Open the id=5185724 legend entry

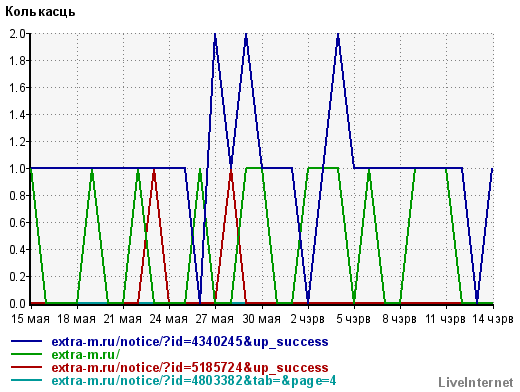tap(190, 367)
